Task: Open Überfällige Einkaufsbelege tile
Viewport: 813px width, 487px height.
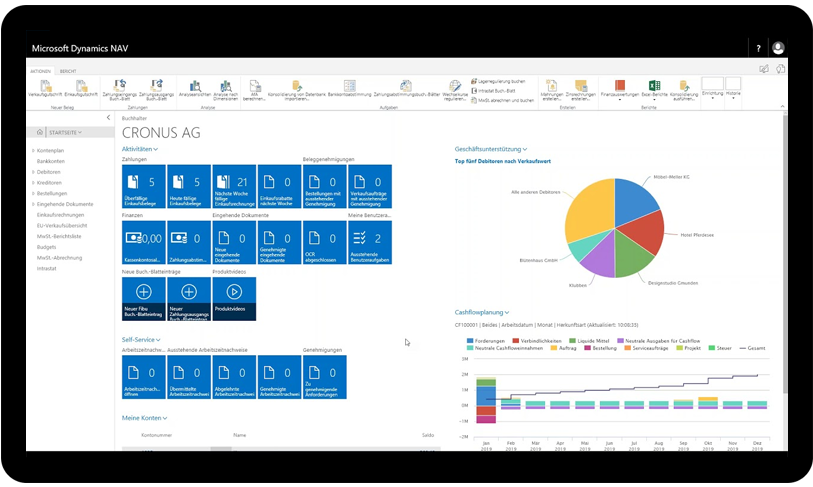Action: (x=144, y=186)
